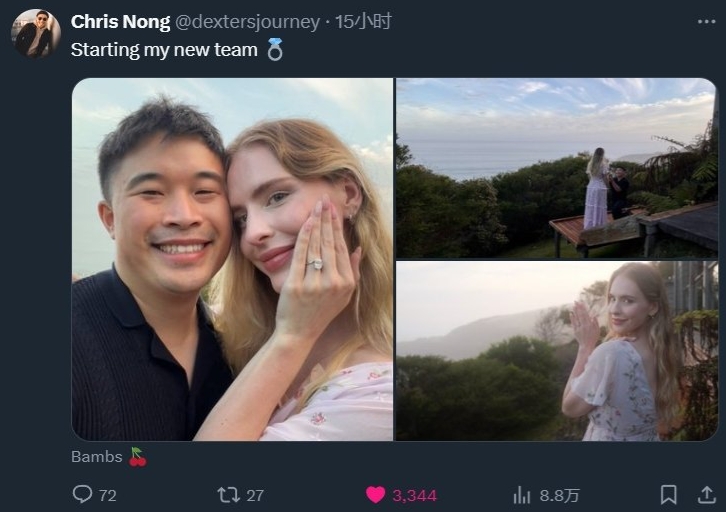This screenshot has width=726, height=512.
Task: Click the 3,344 likes count
Action: [413, 496]
